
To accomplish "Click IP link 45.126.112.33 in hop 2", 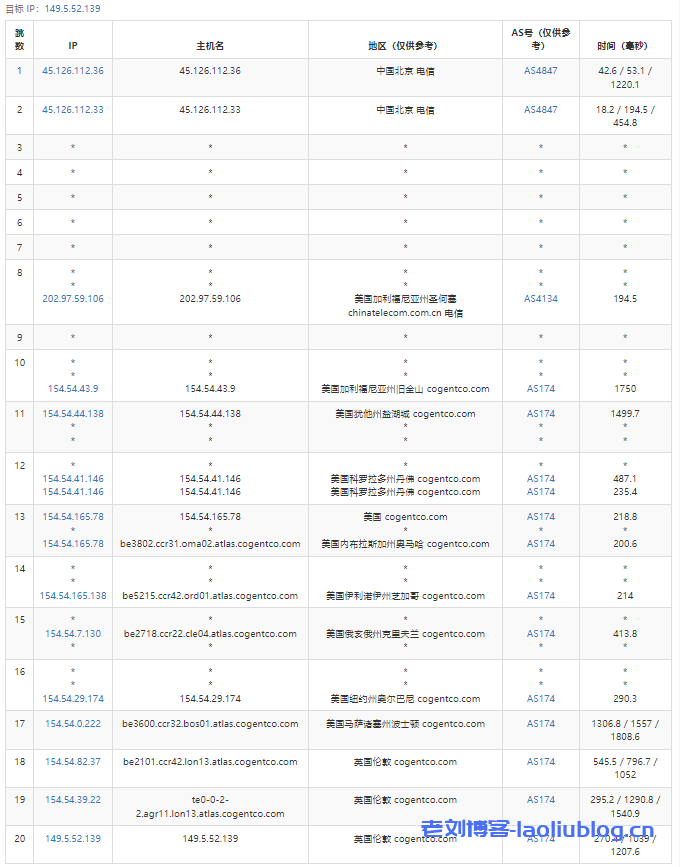I will 73,109.
